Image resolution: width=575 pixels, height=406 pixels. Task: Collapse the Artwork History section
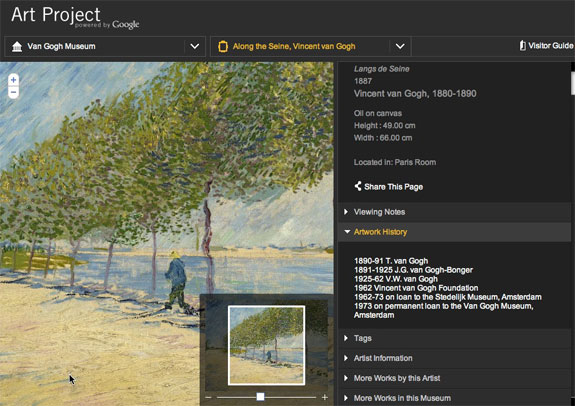point(454,232)
